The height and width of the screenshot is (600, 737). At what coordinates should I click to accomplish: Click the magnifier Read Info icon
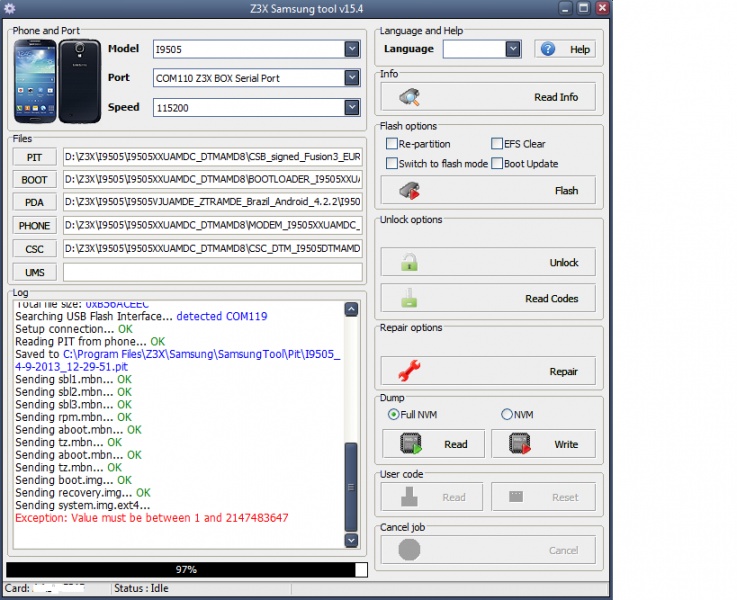(x=409, y=97)
